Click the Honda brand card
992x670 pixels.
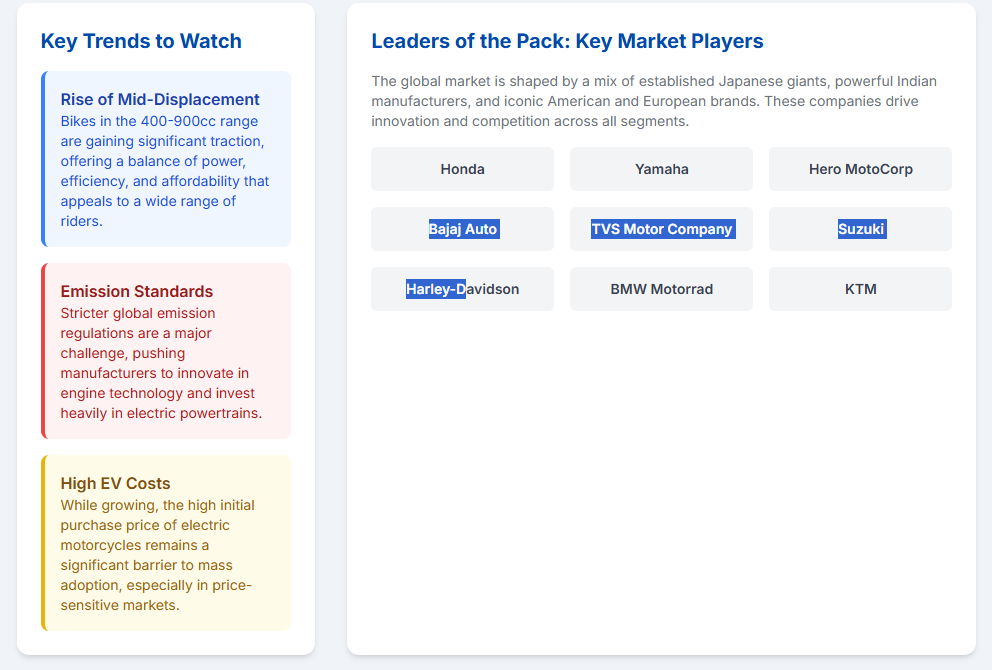462,169
